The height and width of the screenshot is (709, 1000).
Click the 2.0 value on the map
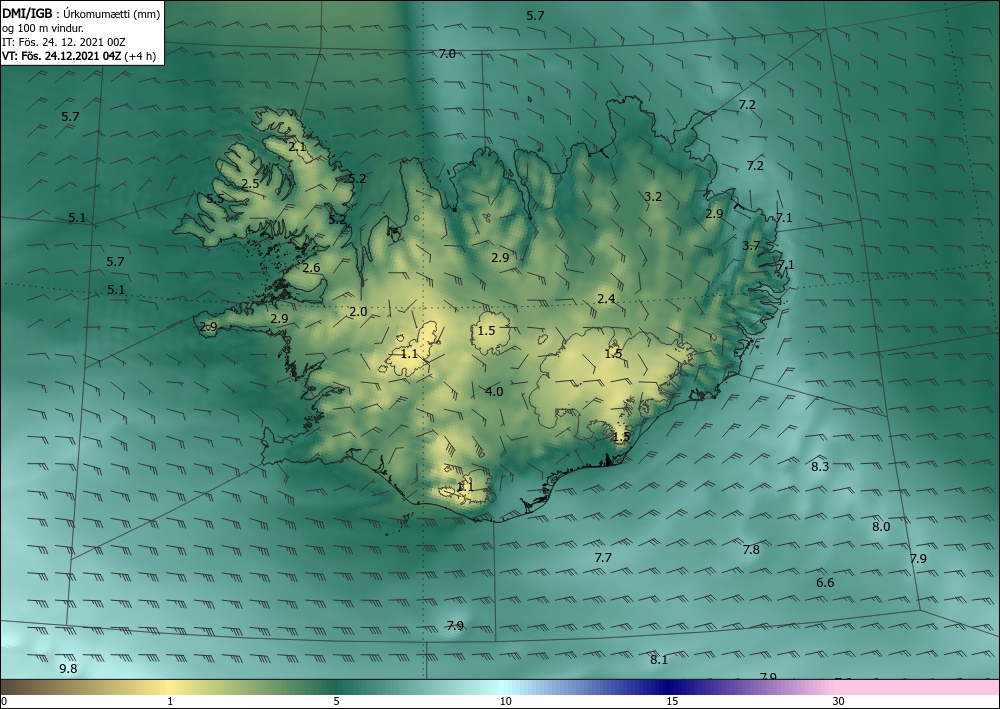click(x=358, y=312)
